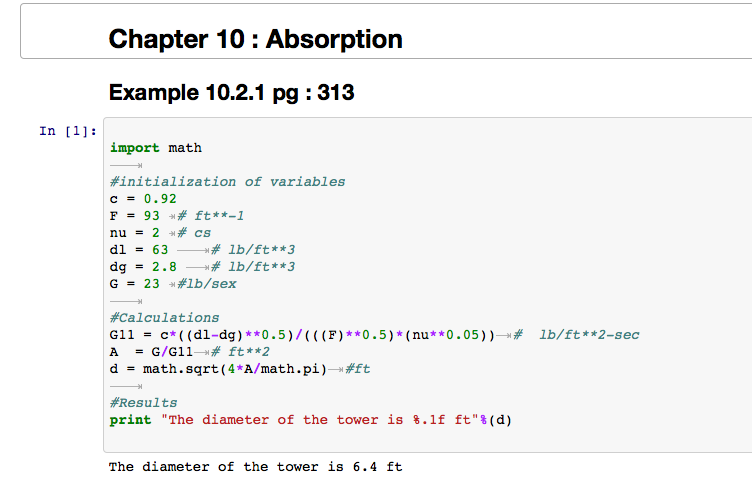Screen dimensions: 752x489
Task: Click the #lb/sex comment
Action: click(207, 284)
